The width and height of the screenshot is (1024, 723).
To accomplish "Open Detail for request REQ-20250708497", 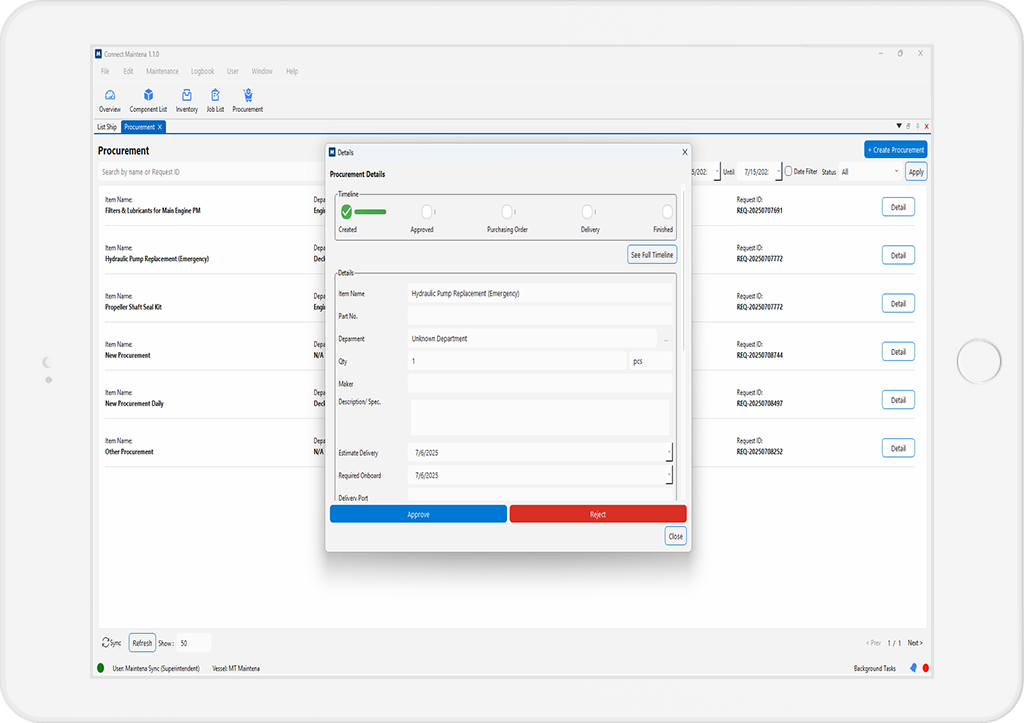I will click(x=898, y=400).
